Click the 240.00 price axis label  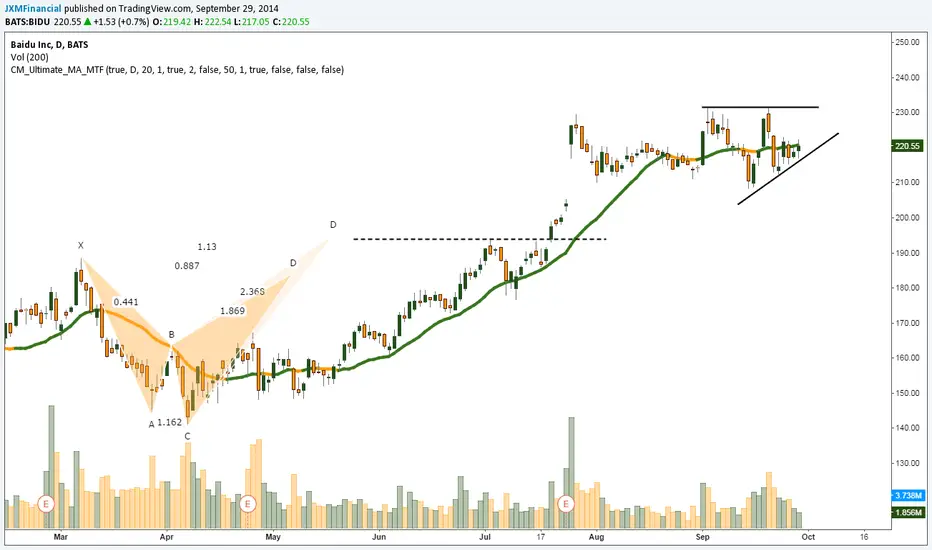908,77
